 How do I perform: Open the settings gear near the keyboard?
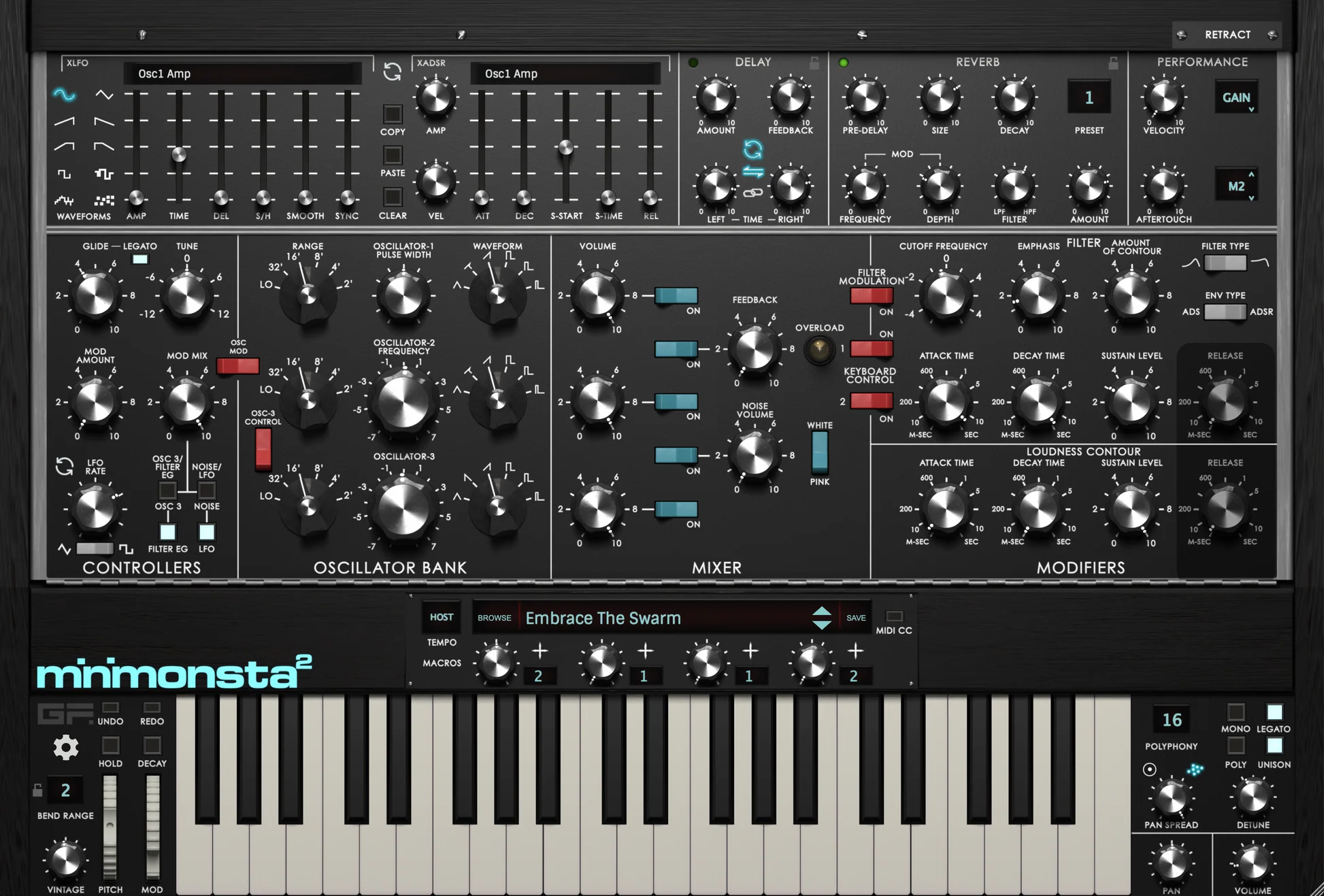pos(65,747)
